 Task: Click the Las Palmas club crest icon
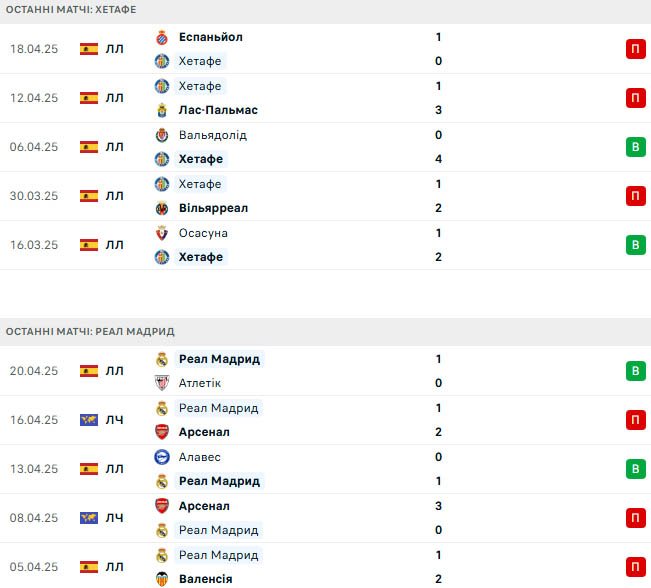pyautogui.click(x=162, y=110)
